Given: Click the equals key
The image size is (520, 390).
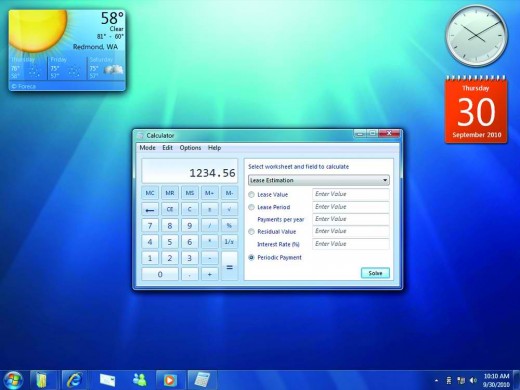Looking at the screenshot, I should click(229, 266).
